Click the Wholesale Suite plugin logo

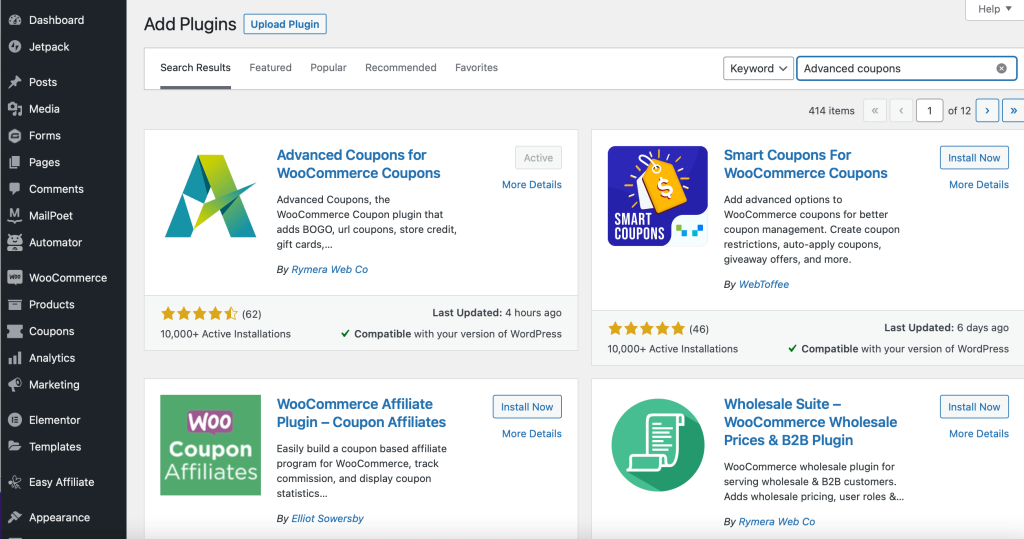coord(658,445)
